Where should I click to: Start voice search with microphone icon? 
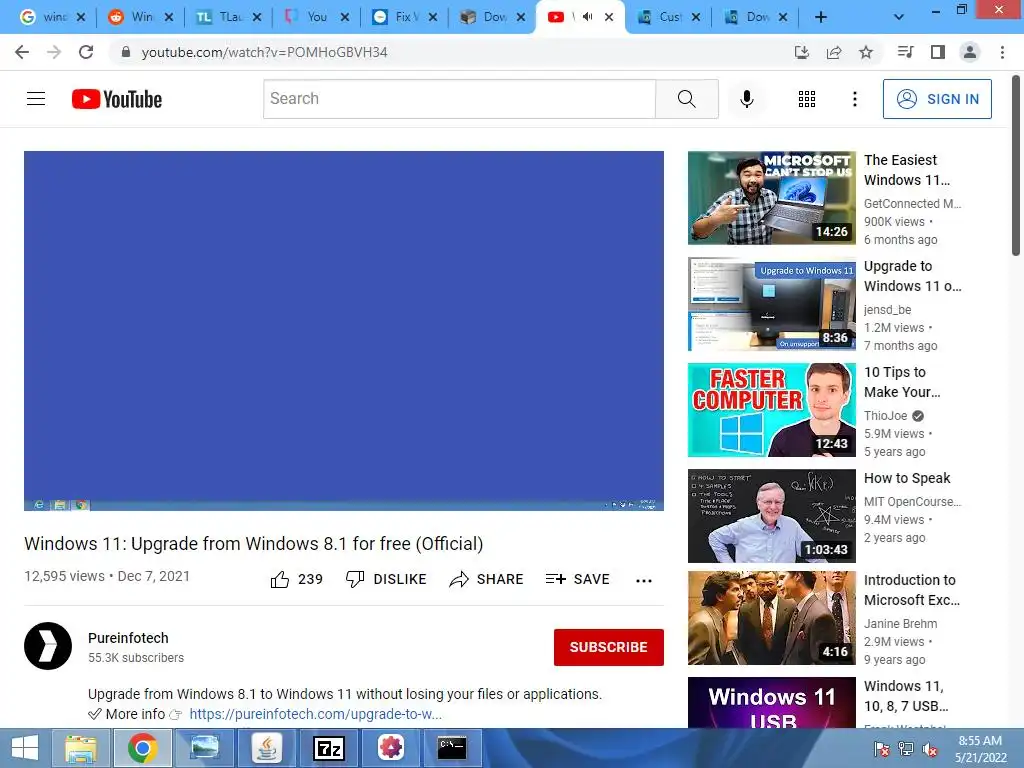tap(746, 99)
